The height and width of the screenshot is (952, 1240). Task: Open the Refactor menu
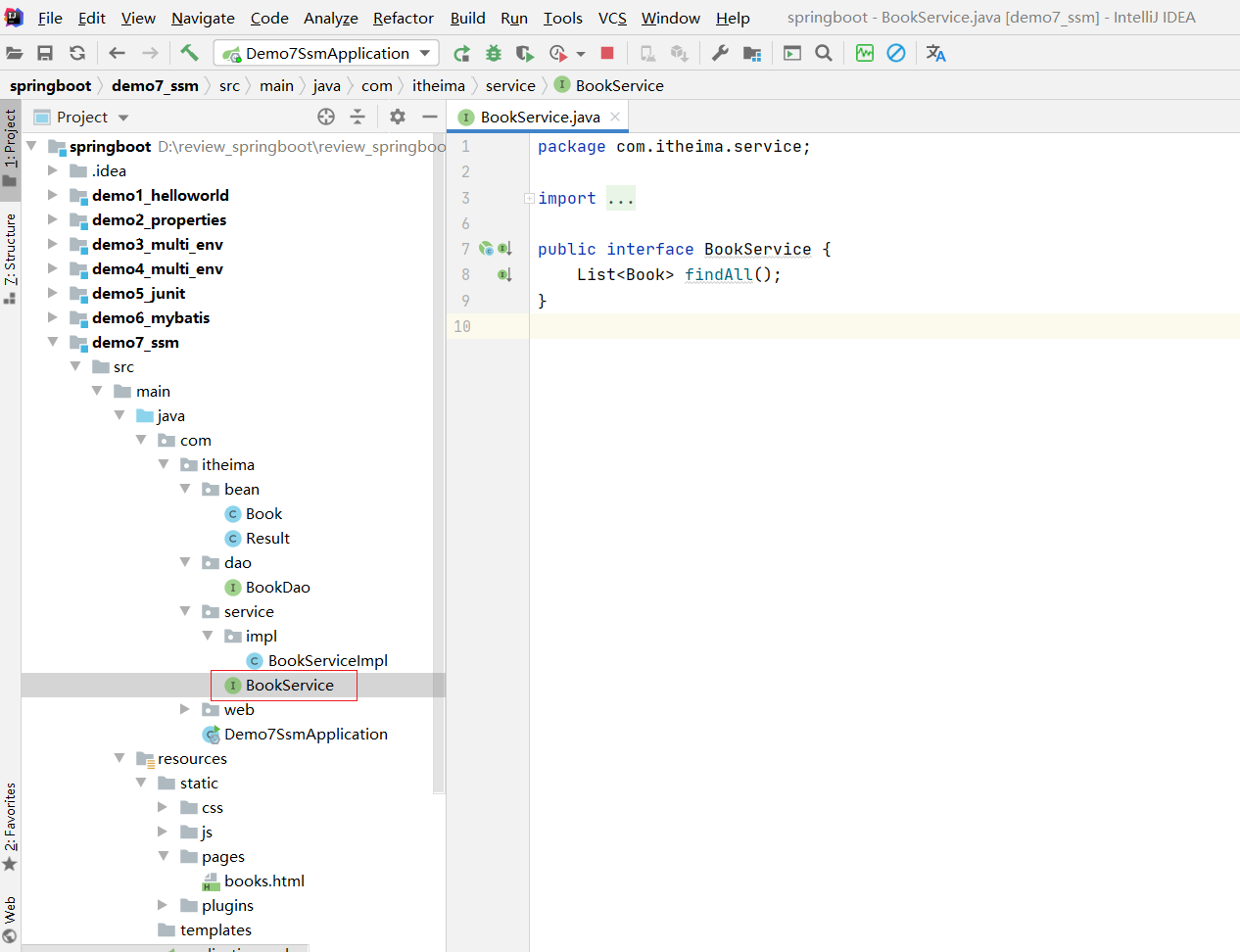coord(403,18)
